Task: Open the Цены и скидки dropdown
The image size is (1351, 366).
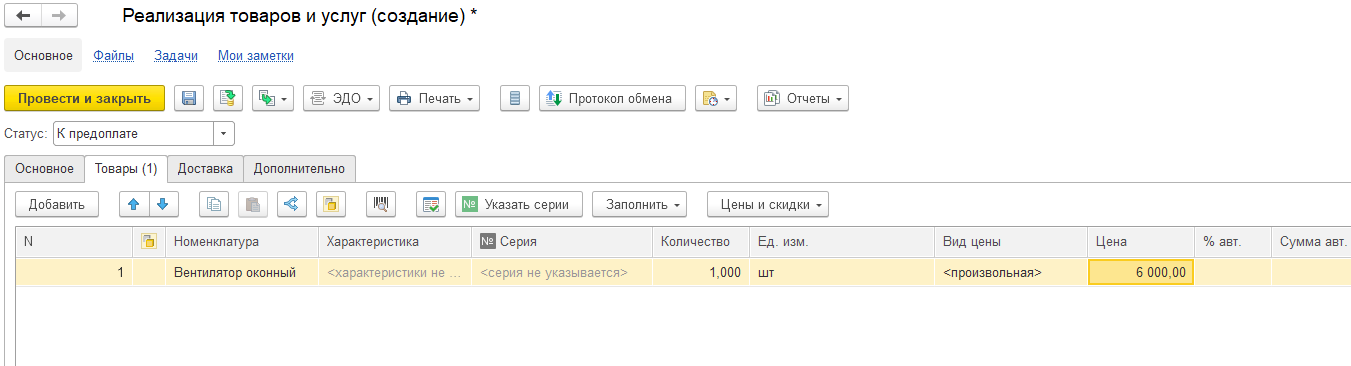Action: (x=767, y=204)
